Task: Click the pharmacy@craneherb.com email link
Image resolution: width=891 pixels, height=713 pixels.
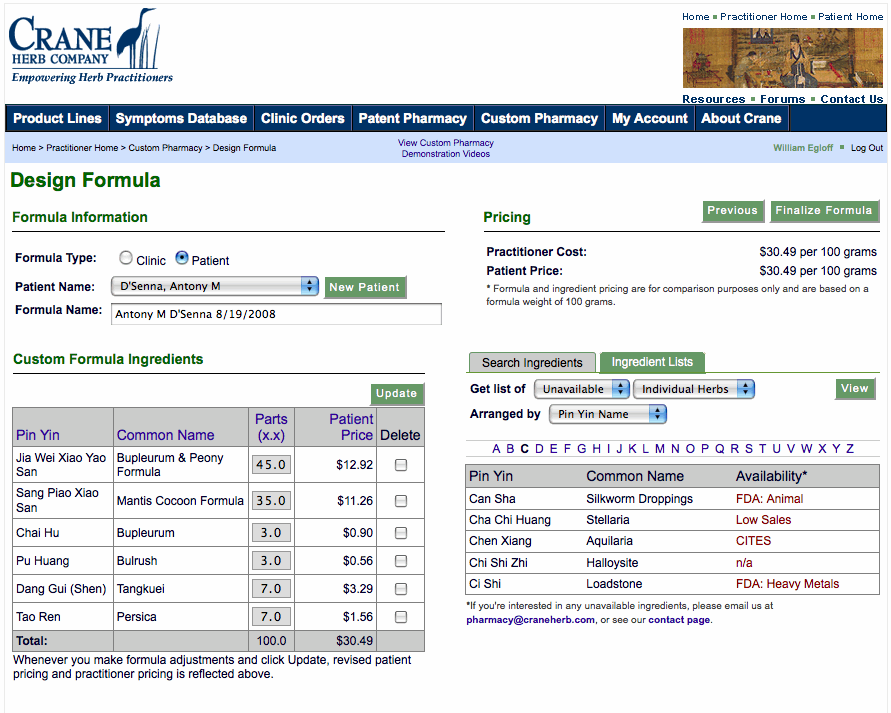Action: pos(530,619)
